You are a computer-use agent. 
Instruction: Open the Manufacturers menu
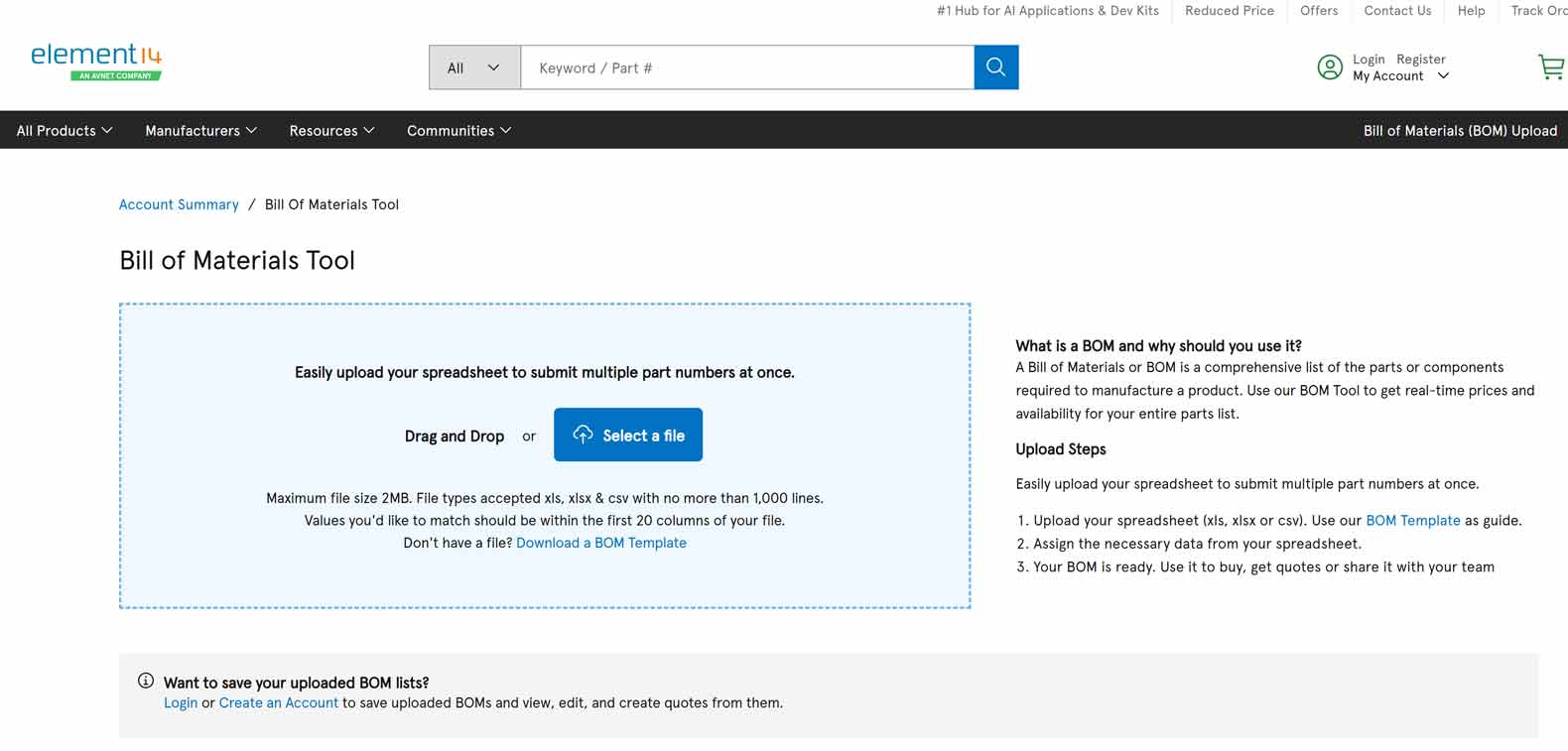click(200, 130)
